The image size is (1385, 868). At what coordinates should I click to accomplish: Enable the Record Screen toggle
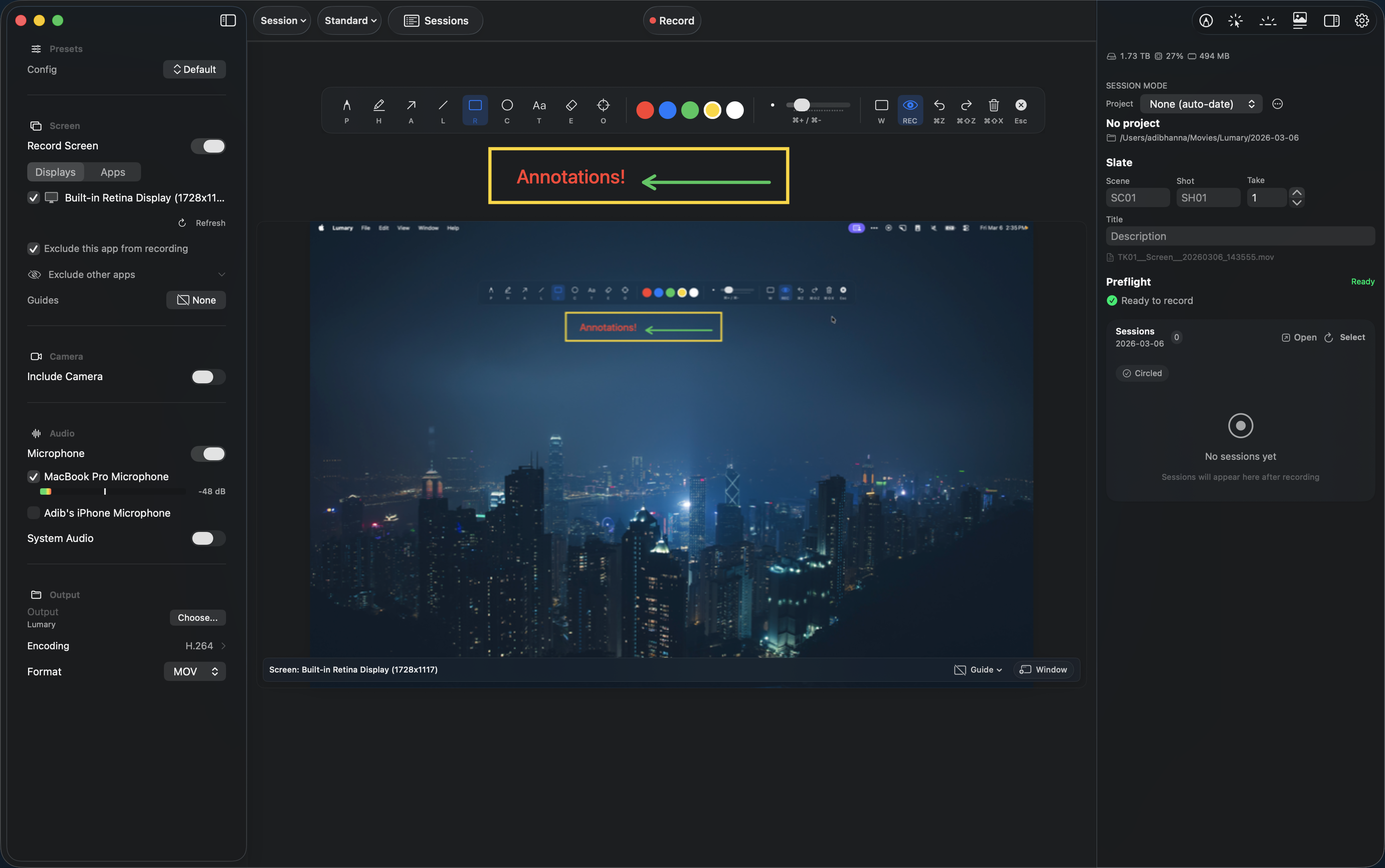208,146
